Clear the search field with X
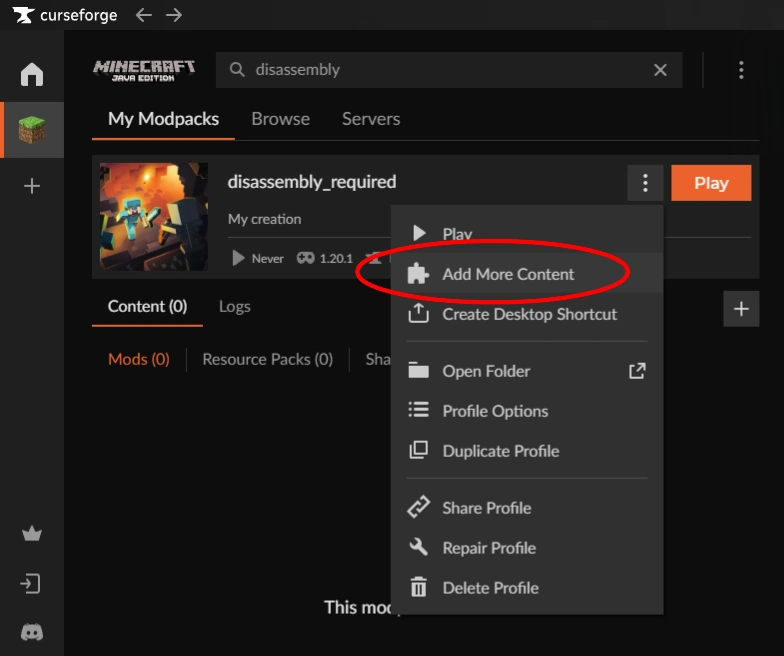The width and height of the screenshot is (784, 656). (660, 70)
